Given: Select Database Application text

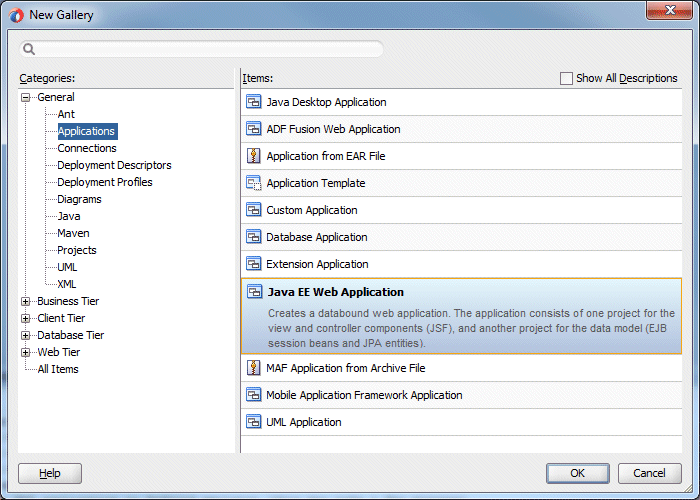Looking at the screenshot, I should [317, 237].
